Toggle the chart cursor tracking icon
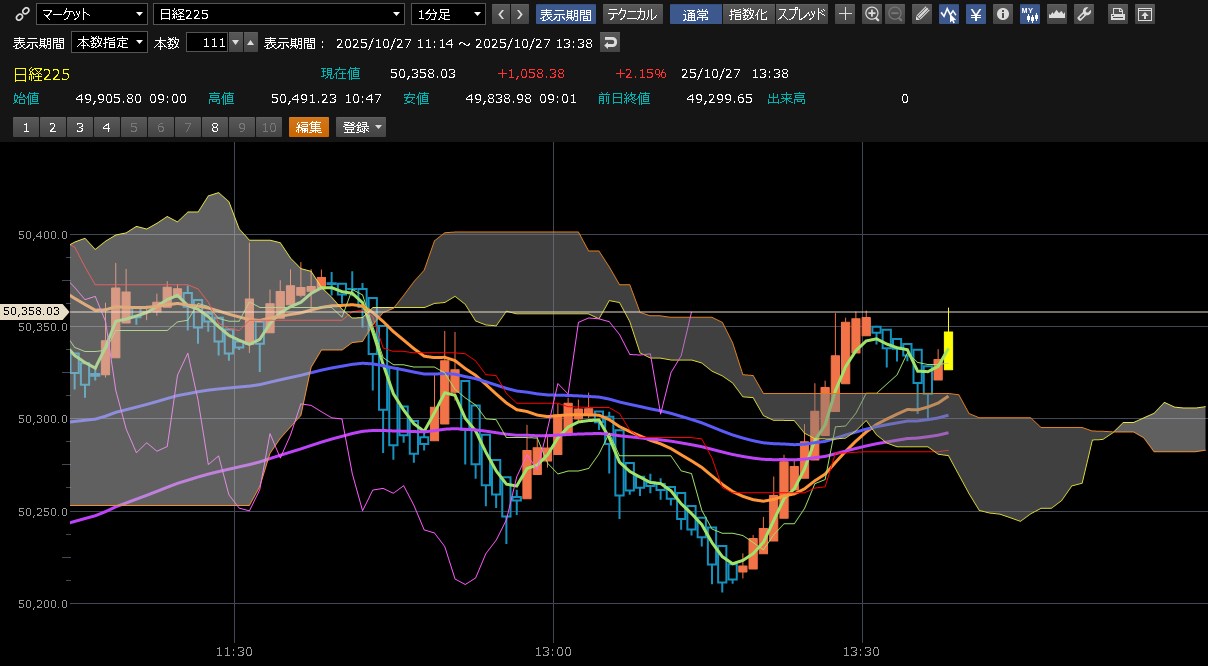 [x=949, y=14]
